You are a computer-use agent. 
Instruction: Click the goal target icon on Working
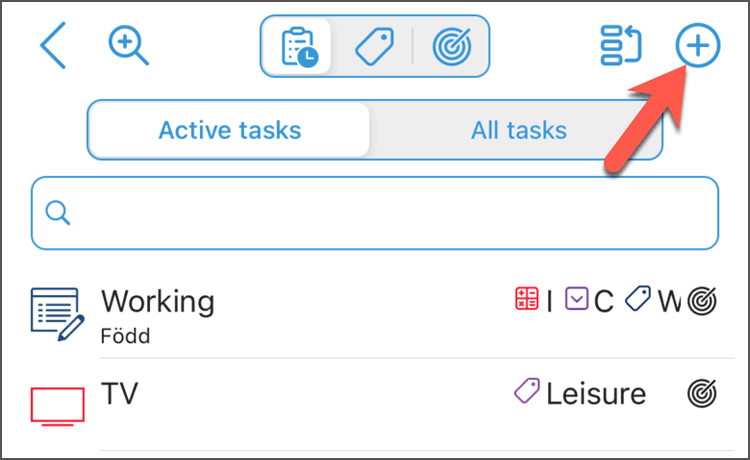point(702,301)
